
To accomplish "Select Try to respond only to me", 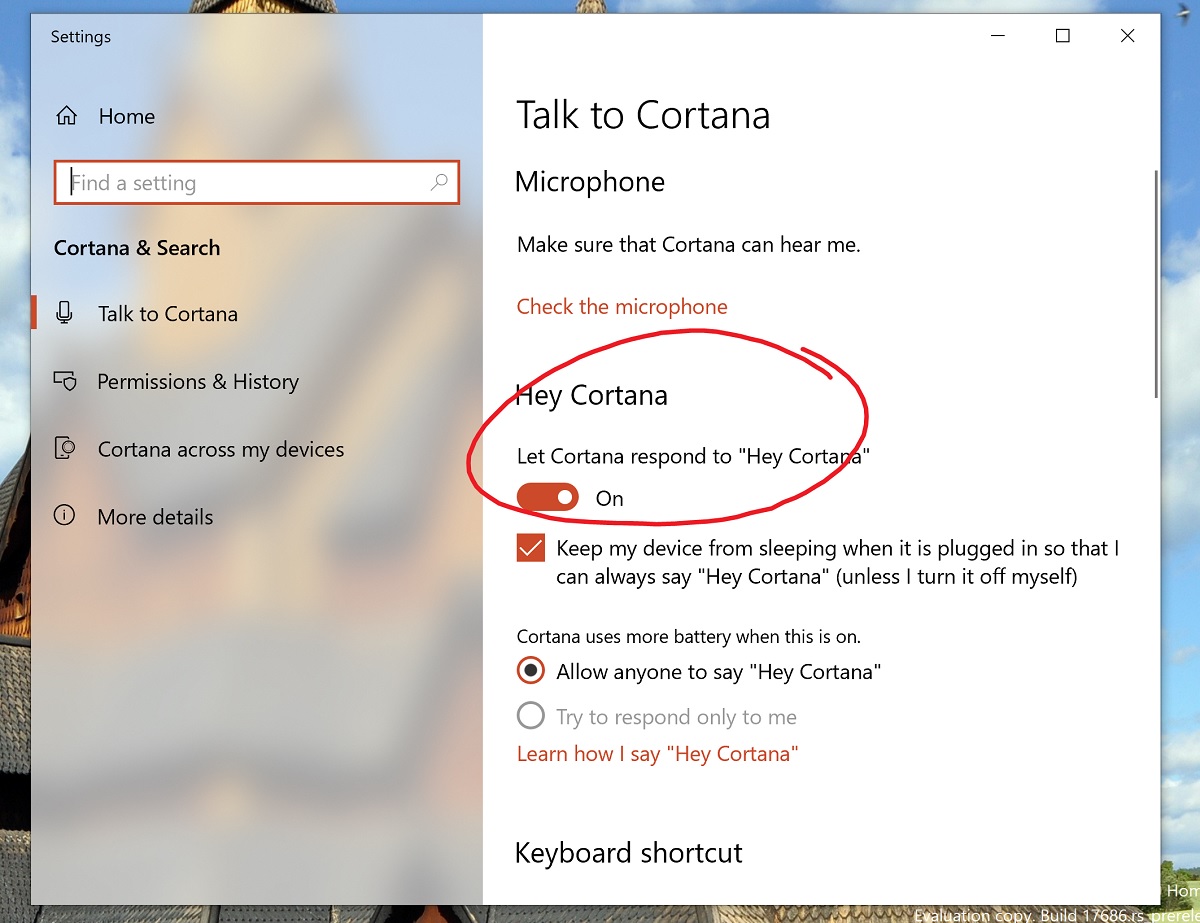I will [531, 716].
